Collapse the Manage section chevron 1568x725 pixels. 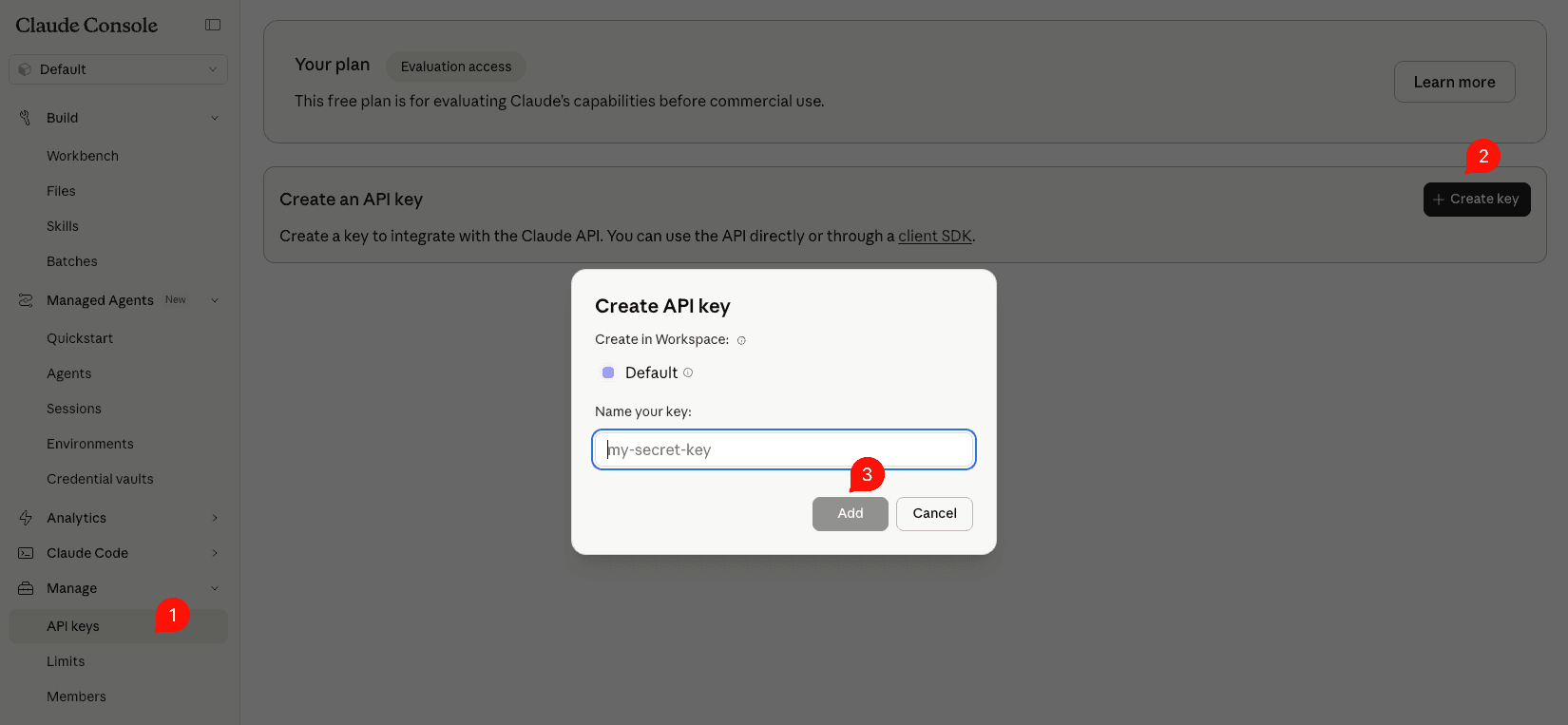click(215, 588)
